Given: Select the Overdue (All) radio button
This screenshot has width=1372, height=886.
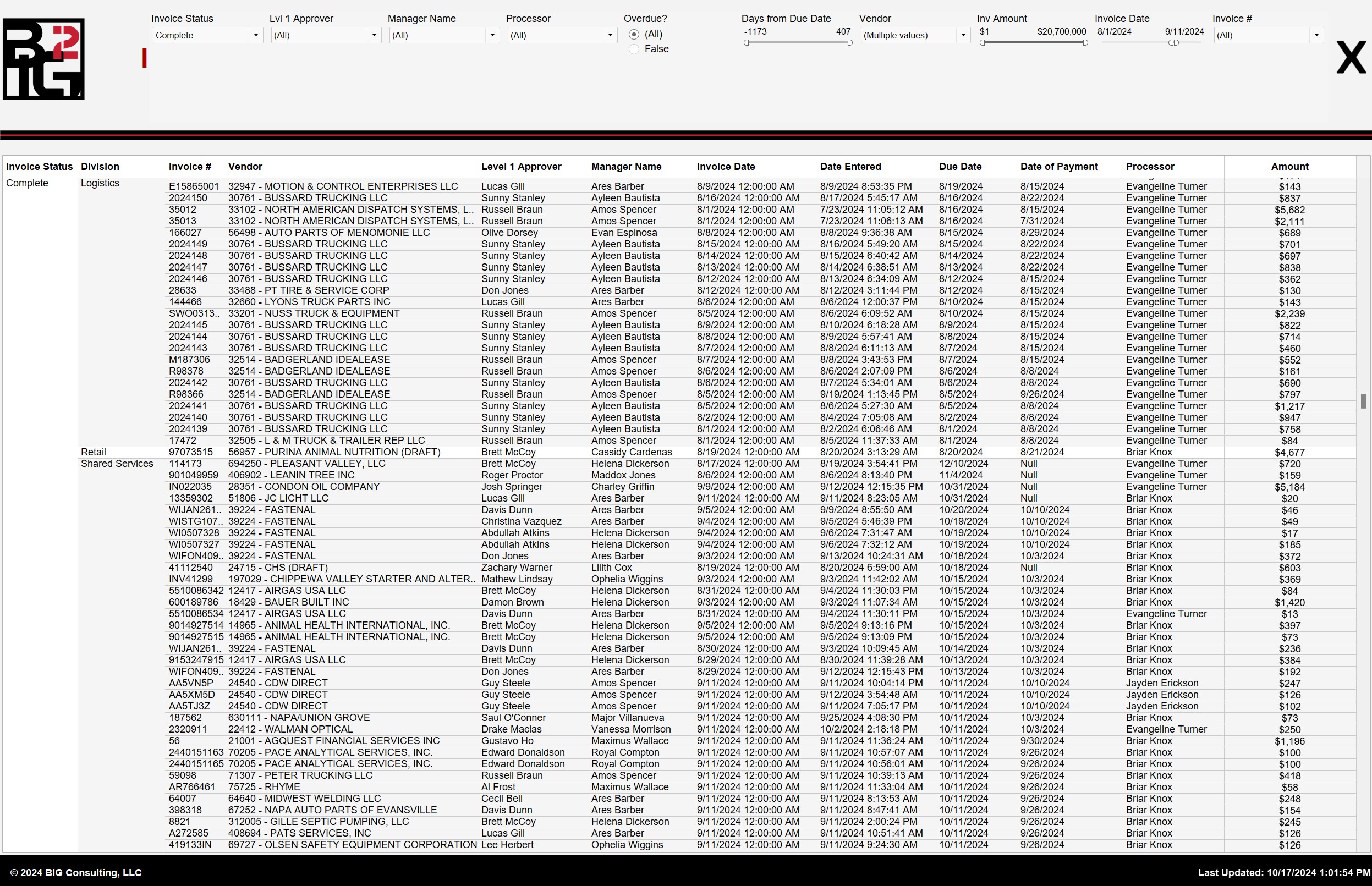Looking at the screenshot, I should [x=634, y=35].
